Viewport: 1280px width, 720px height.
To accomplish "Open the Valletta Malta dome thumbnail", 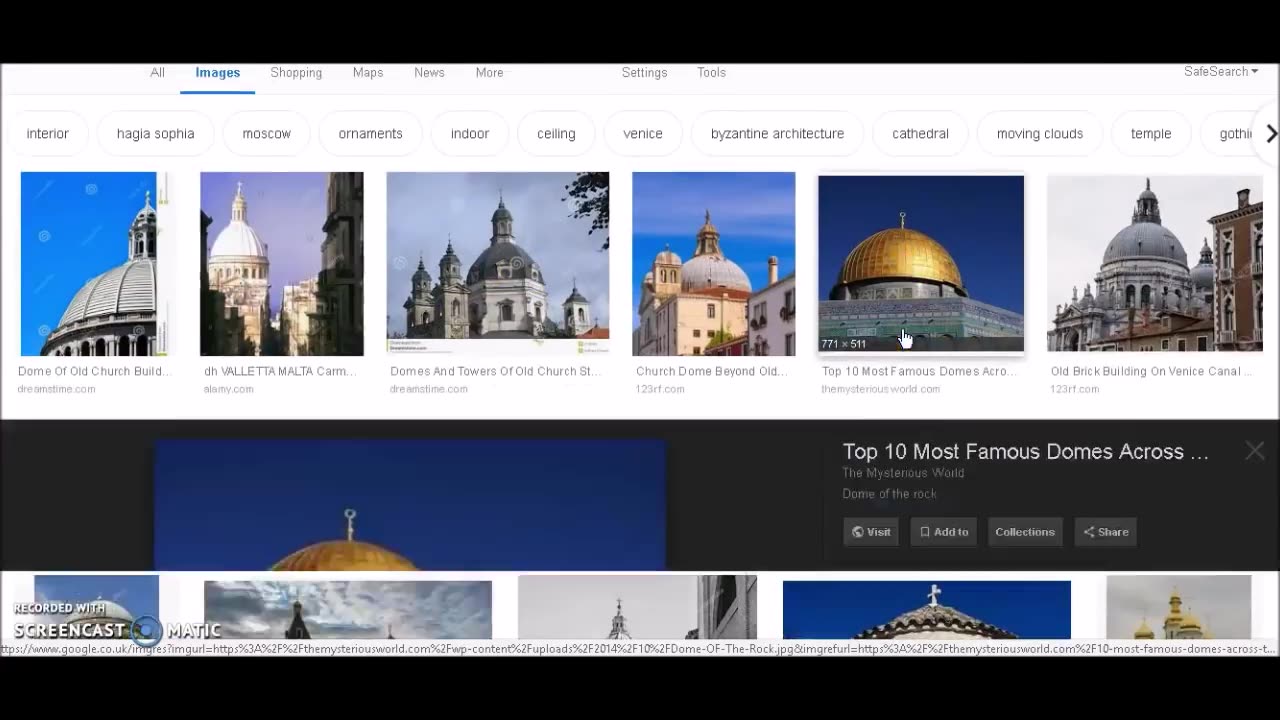I will [x=282, y=264].
